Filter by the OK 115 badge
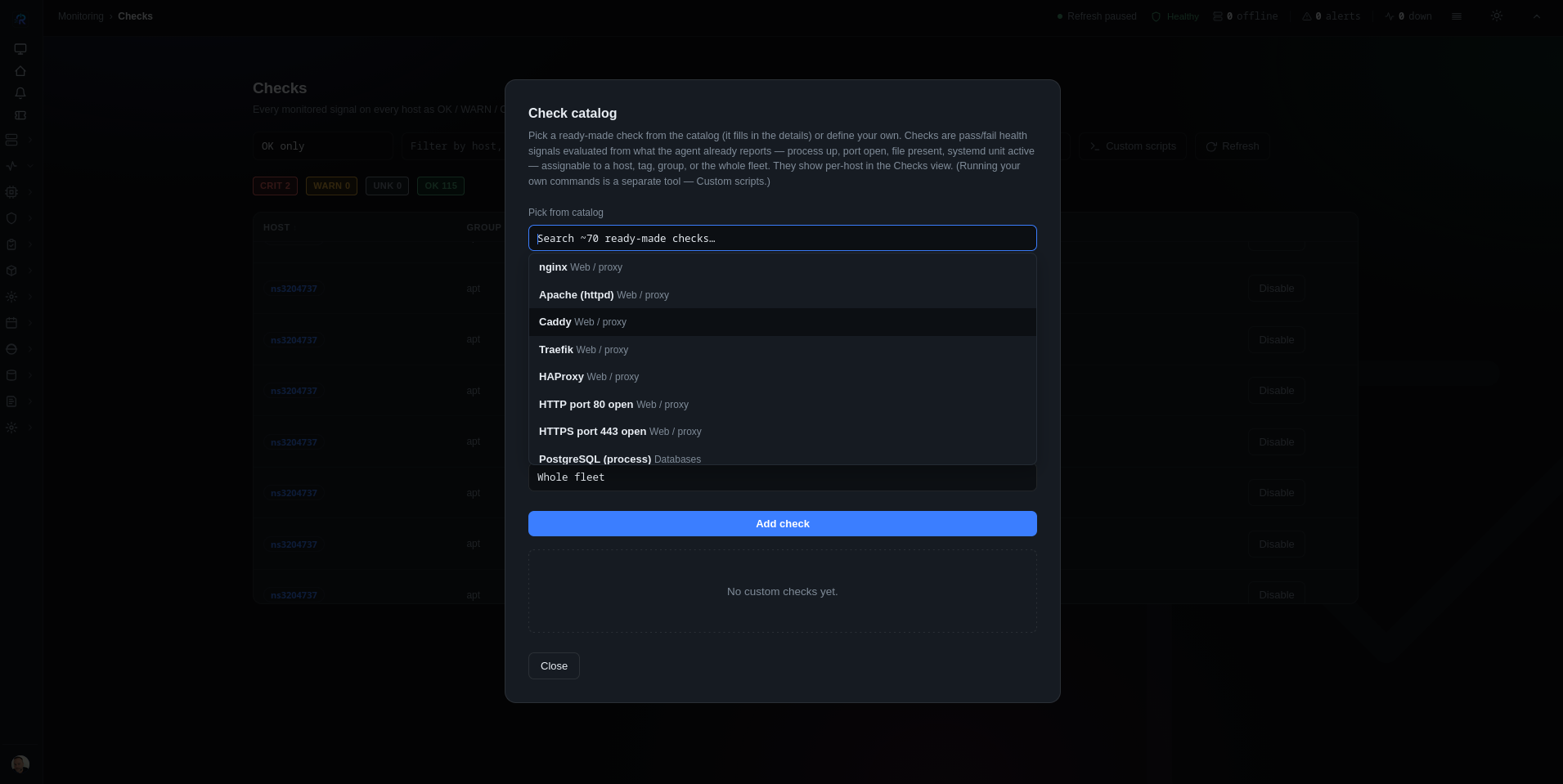The height and width of the screenshot is (784, 1563). pos(441,186)
